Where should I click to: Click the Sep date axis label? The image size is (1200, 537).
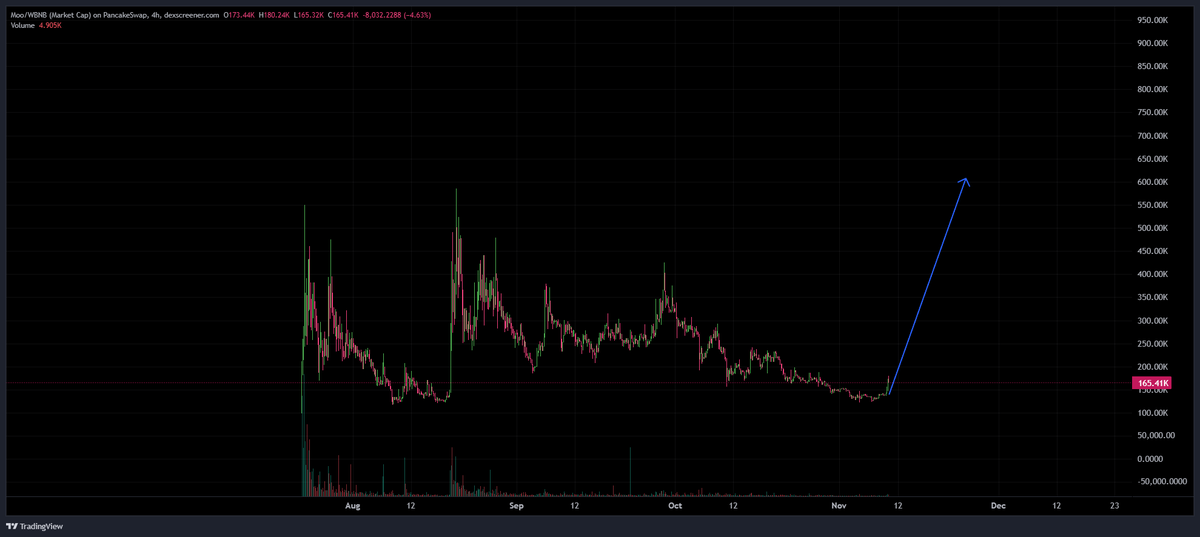click(x=516, y=506)
